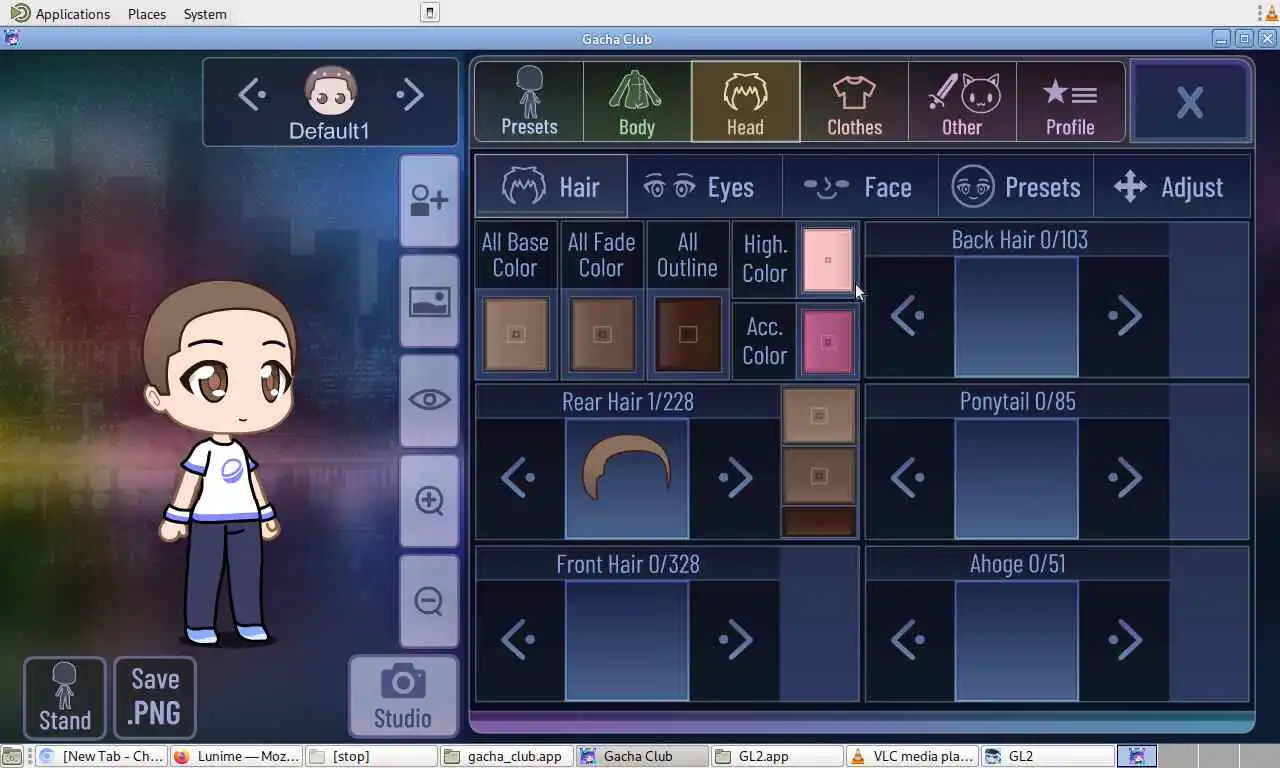Close the editor with the X button

(1190, 102)
